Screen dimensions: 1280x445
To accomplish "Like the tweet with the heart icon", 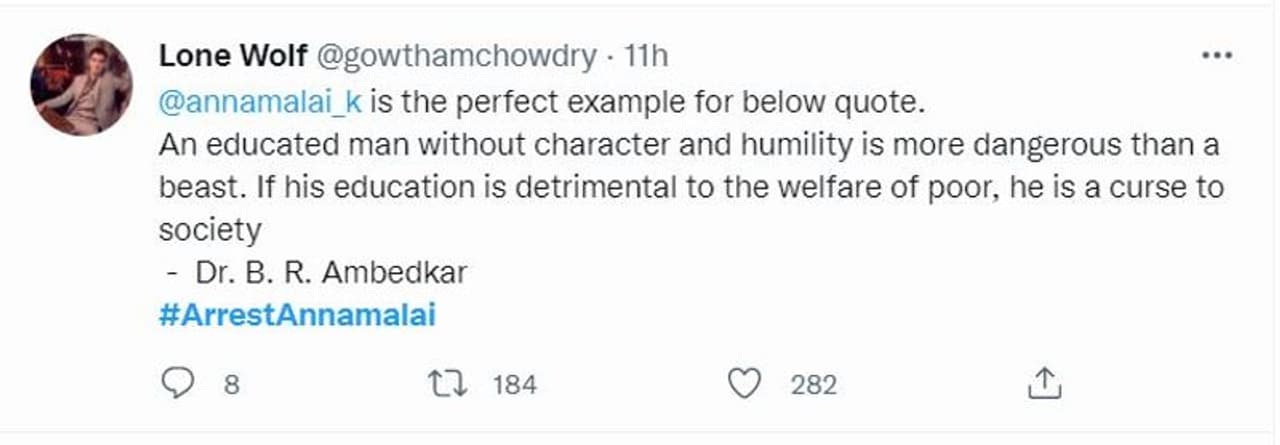I will 744,382.
